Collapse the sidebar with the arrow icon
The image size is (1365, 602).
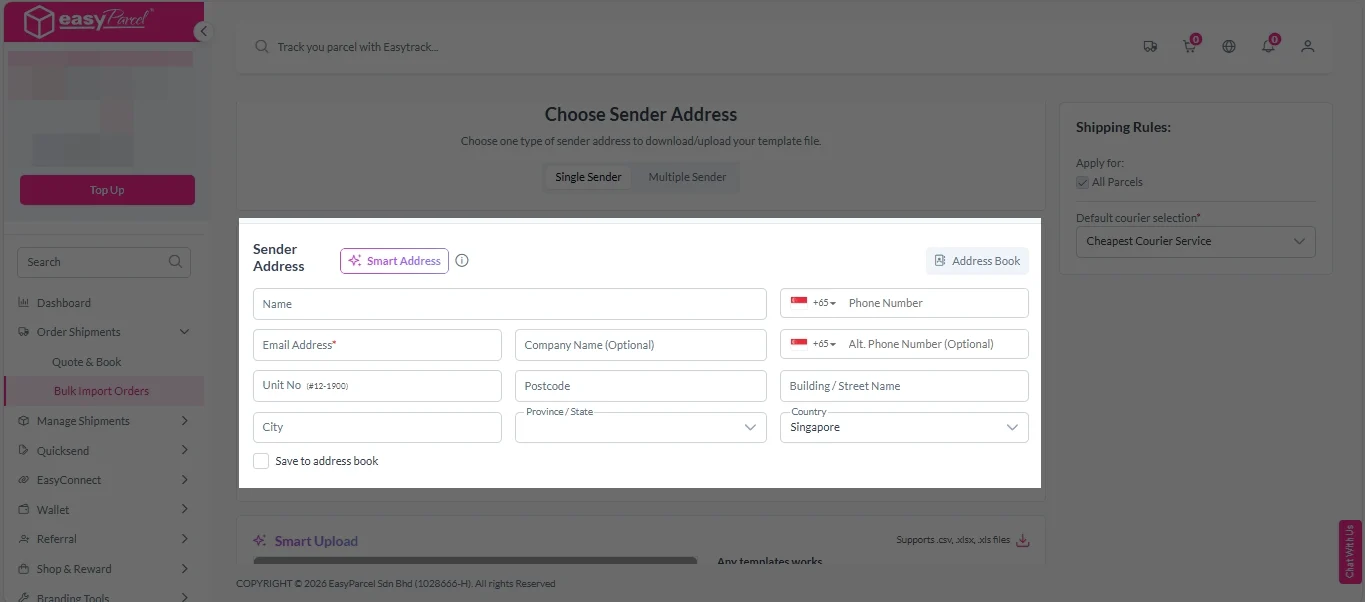[x=204, y=32]
